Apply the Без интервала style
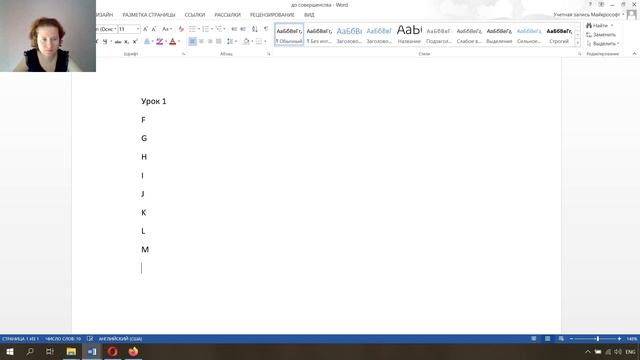Image resolution: width=640 pixels, height=360 pixels. click(x=319, y=35)
